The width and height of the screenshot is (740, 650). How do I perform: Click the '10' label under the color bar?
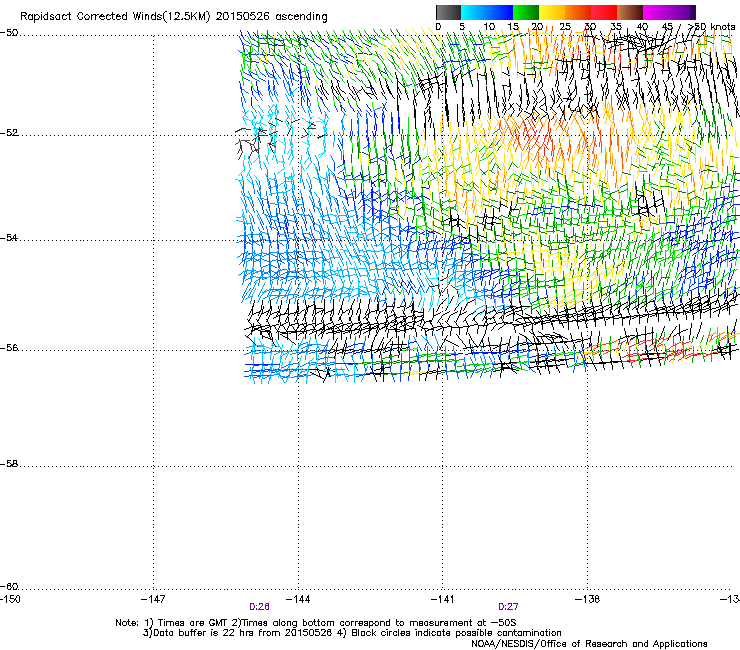tap(489, 27)
